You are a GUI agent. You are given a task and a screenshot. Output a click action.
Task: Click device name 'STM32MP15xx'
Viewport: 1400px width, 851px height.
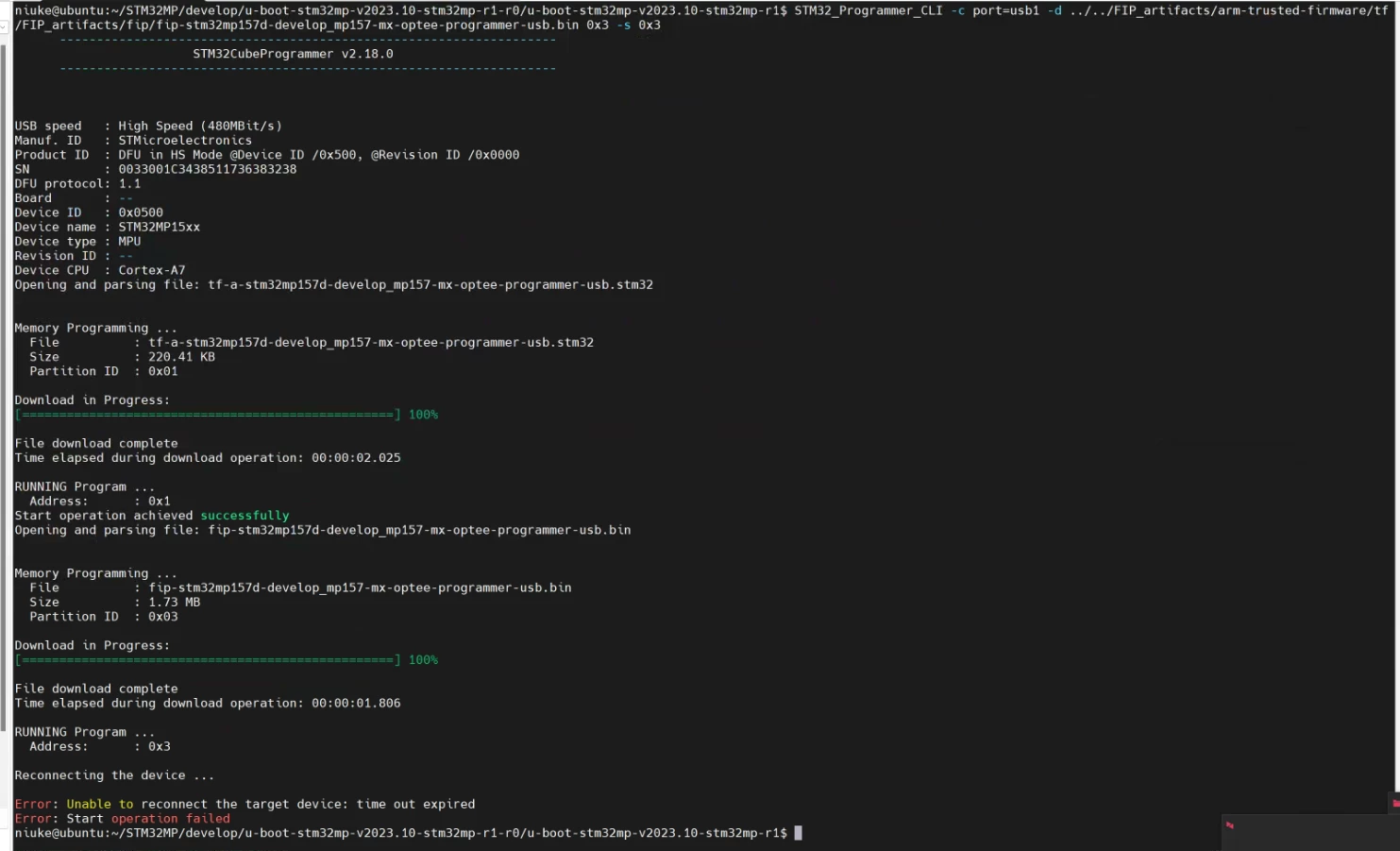click(159, 227)
